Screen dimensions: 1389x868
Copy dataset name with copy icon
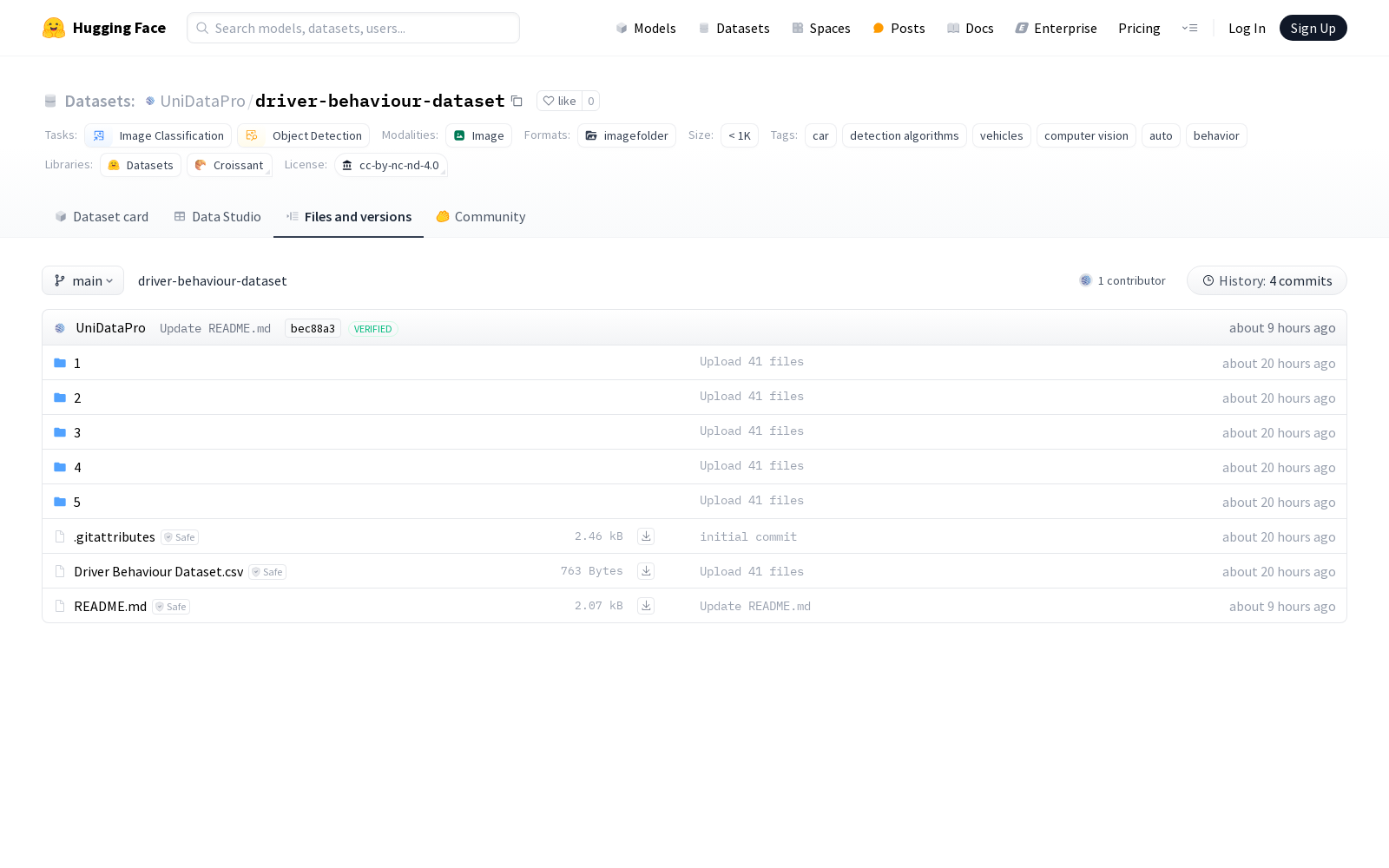517,102
